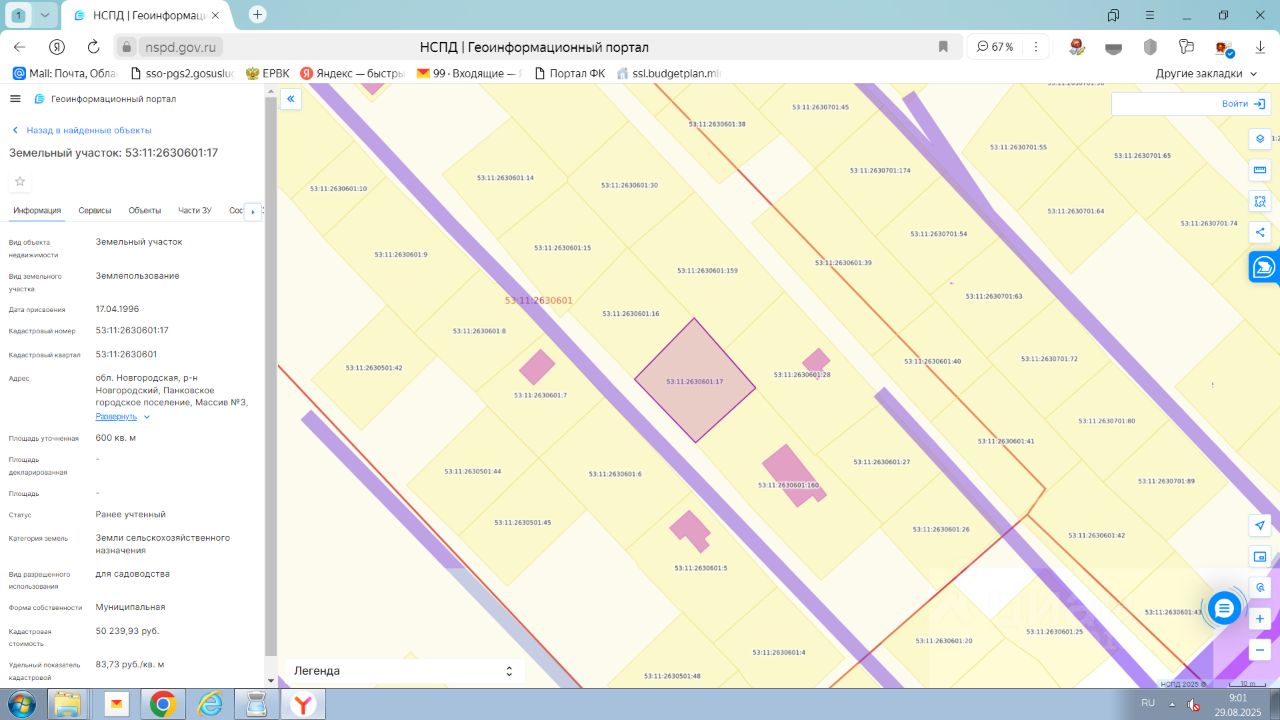The height and width of the screenshot is (720, 1280).
Task: Open the map layers panel
Action: [1260, 139]
